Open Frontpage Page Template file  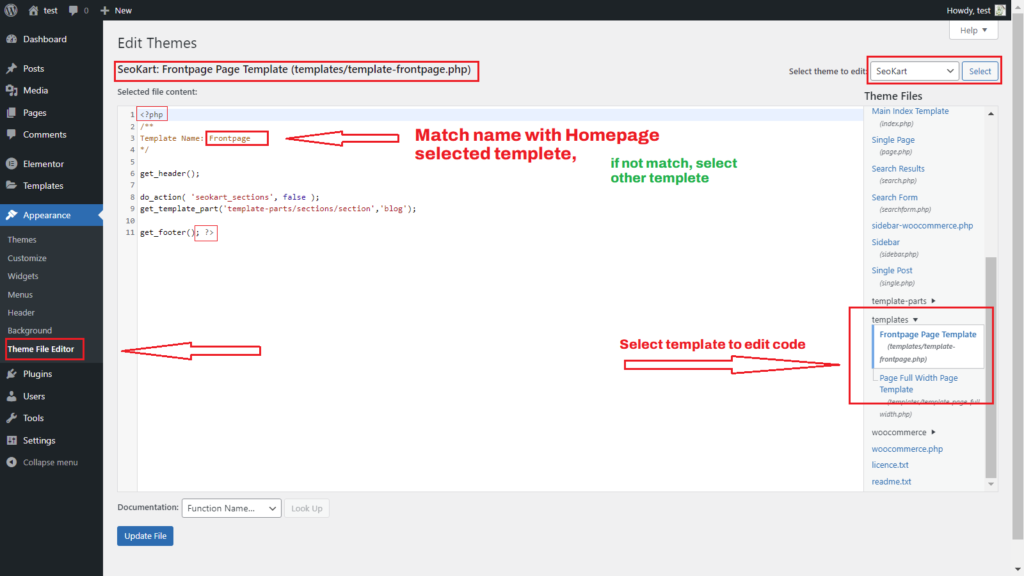pos(927,334)
